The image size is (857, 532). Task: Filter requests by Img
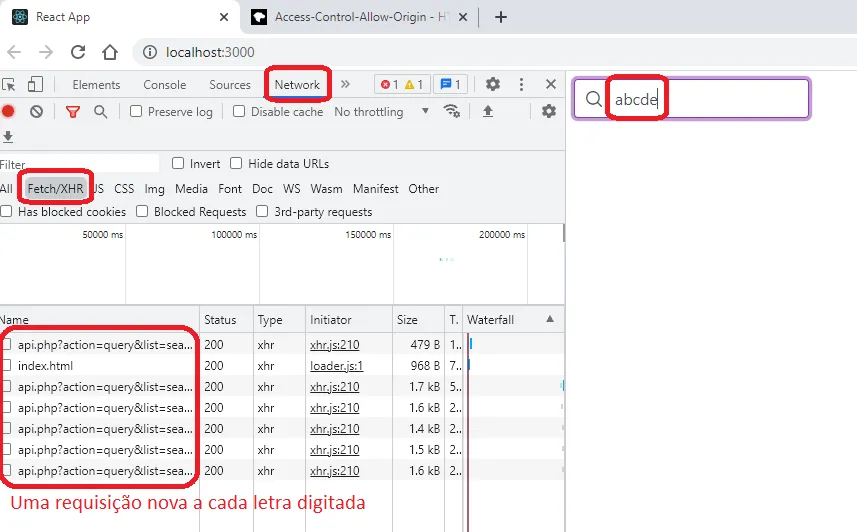point(154,189)
